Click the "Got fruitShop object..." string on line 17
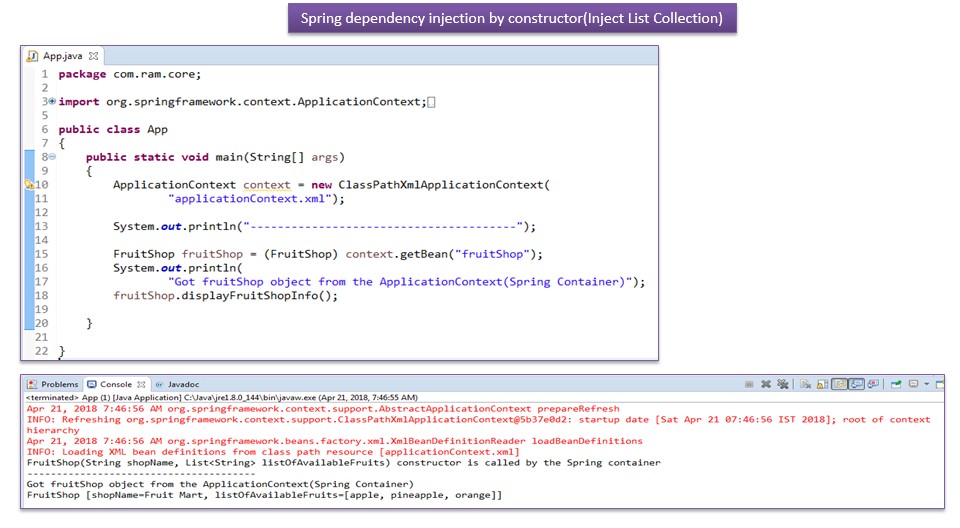960x528 pixels. pos(400,282)
